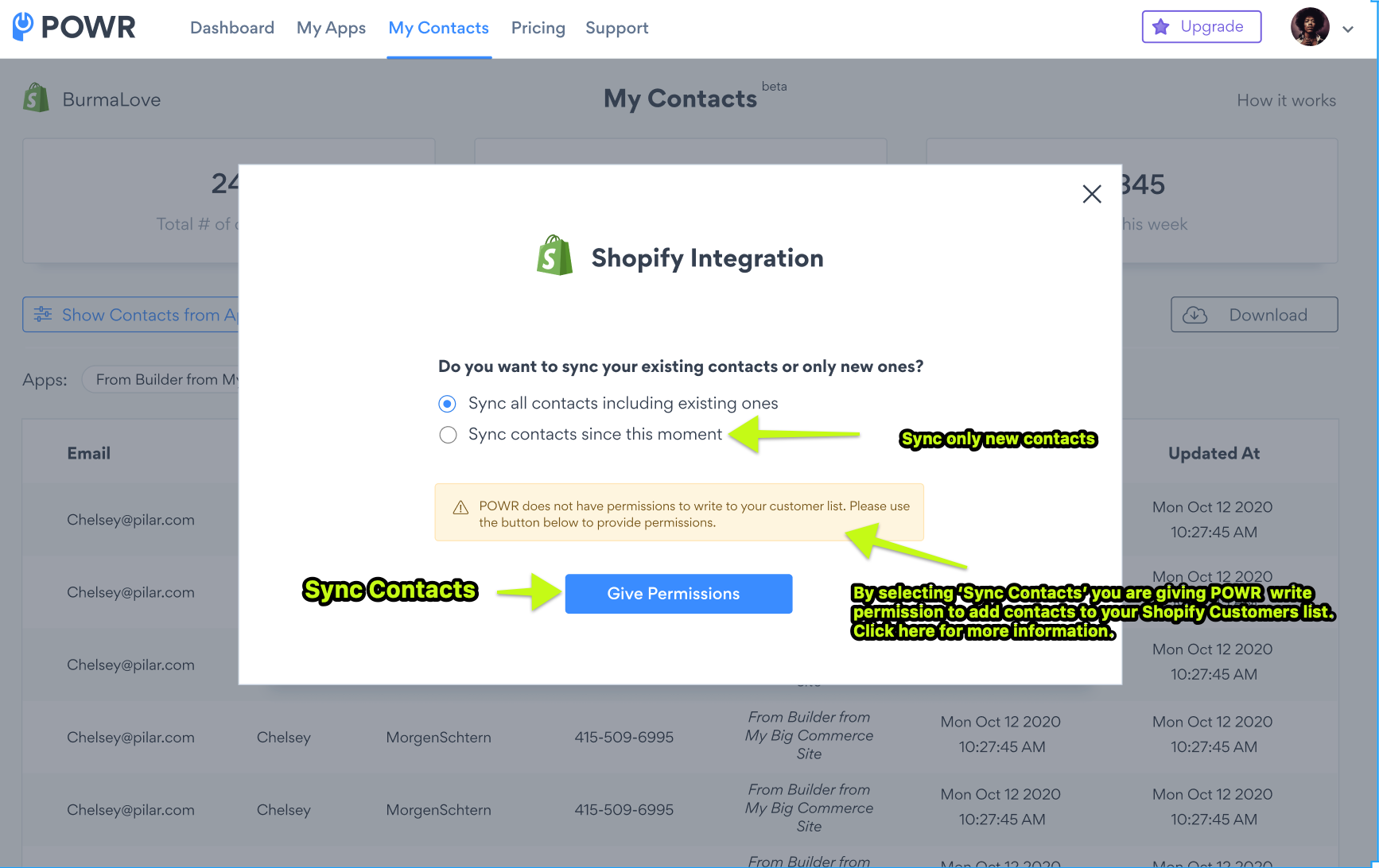Click the BurmaLove Shopify store icon

tap(36, 99)
